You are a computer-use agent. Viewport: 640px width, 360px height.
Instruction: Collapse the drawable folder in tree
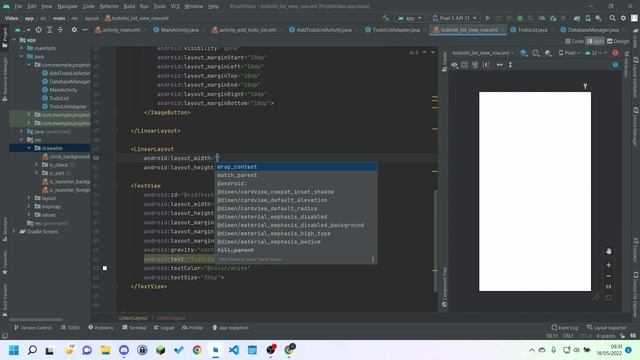(x=29, y=148)
